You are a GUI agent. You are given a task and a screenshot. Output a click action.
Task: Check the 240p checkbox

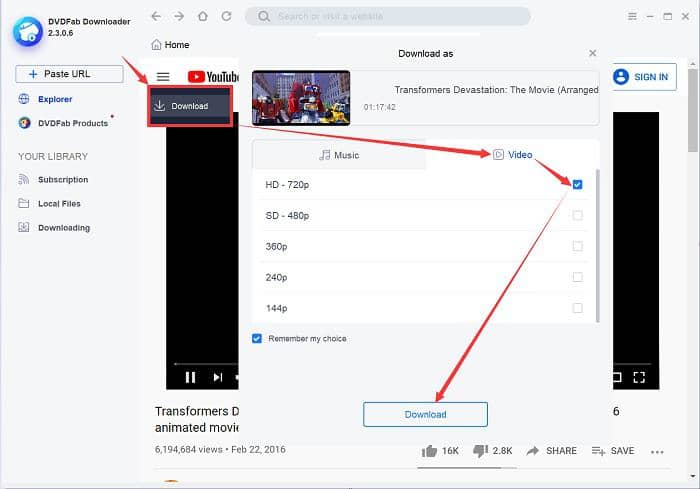point(577,277)
